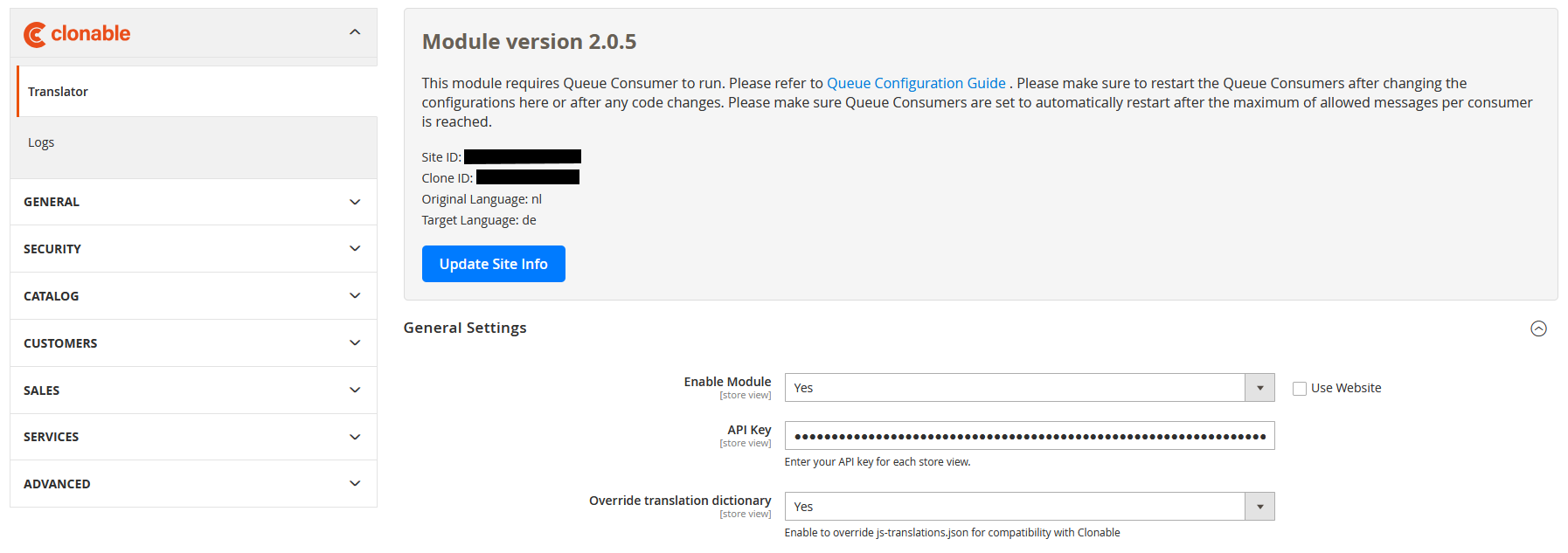
Task: Click the 'Enter your API key' hint text
Action: click(x=878, y=462)
